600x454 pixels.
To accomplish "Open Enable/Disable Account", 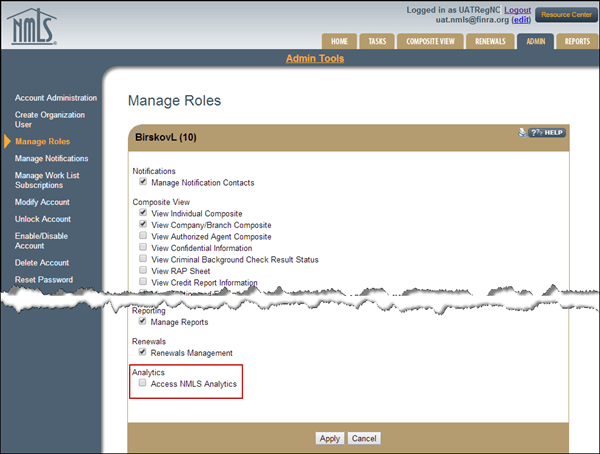I will tap(41, 241).
